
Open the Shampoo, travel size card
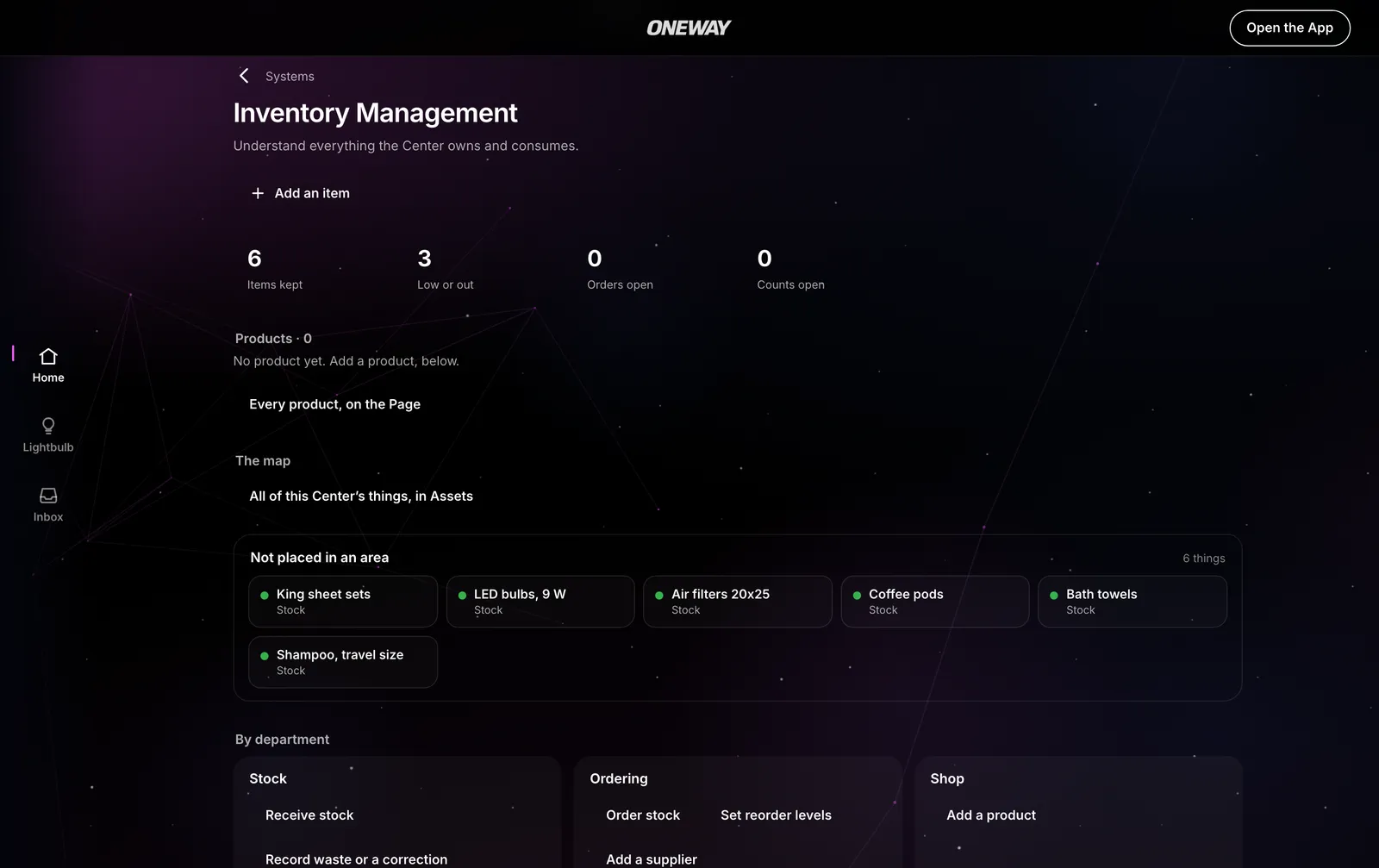pyautogui.click(x=343, y=662)
